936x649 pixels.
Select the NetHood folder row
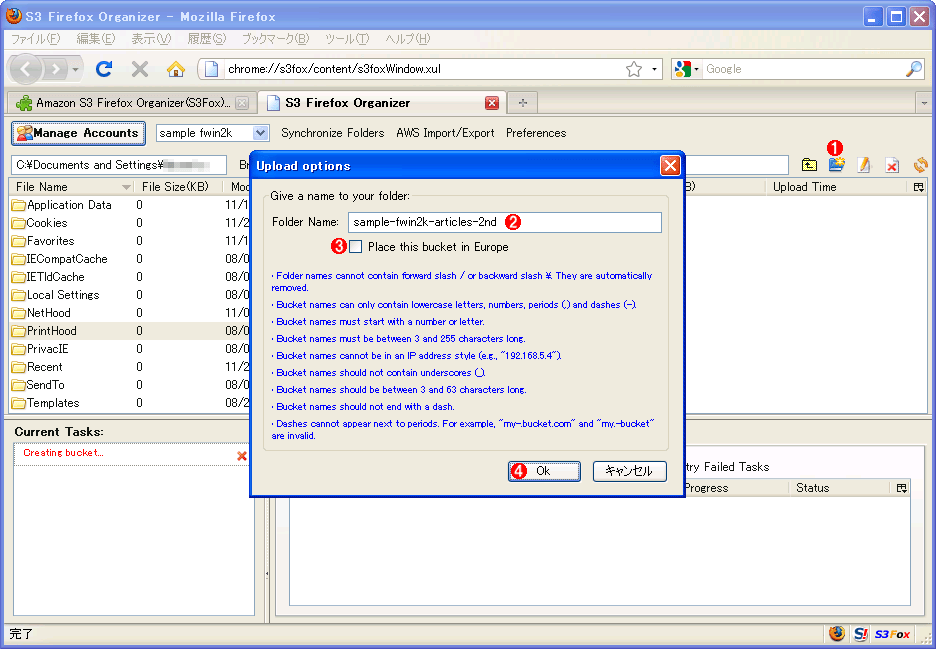coord(129,313)
